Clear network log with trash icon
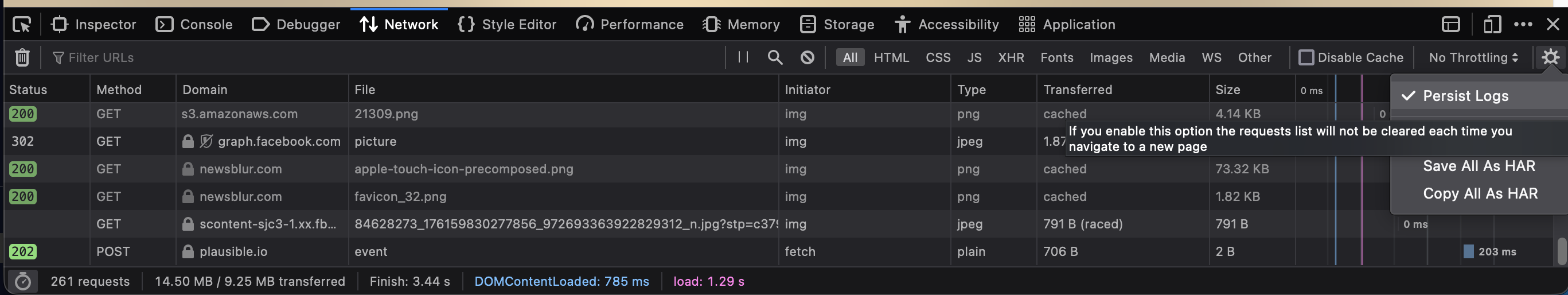This screenshot has height=295, width=1568. tap(22, 57)
